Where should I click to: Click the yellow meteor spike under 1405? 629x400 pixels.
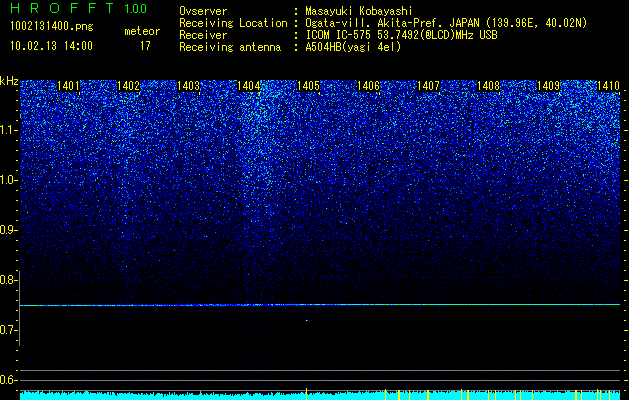click(x=306, y=394)
